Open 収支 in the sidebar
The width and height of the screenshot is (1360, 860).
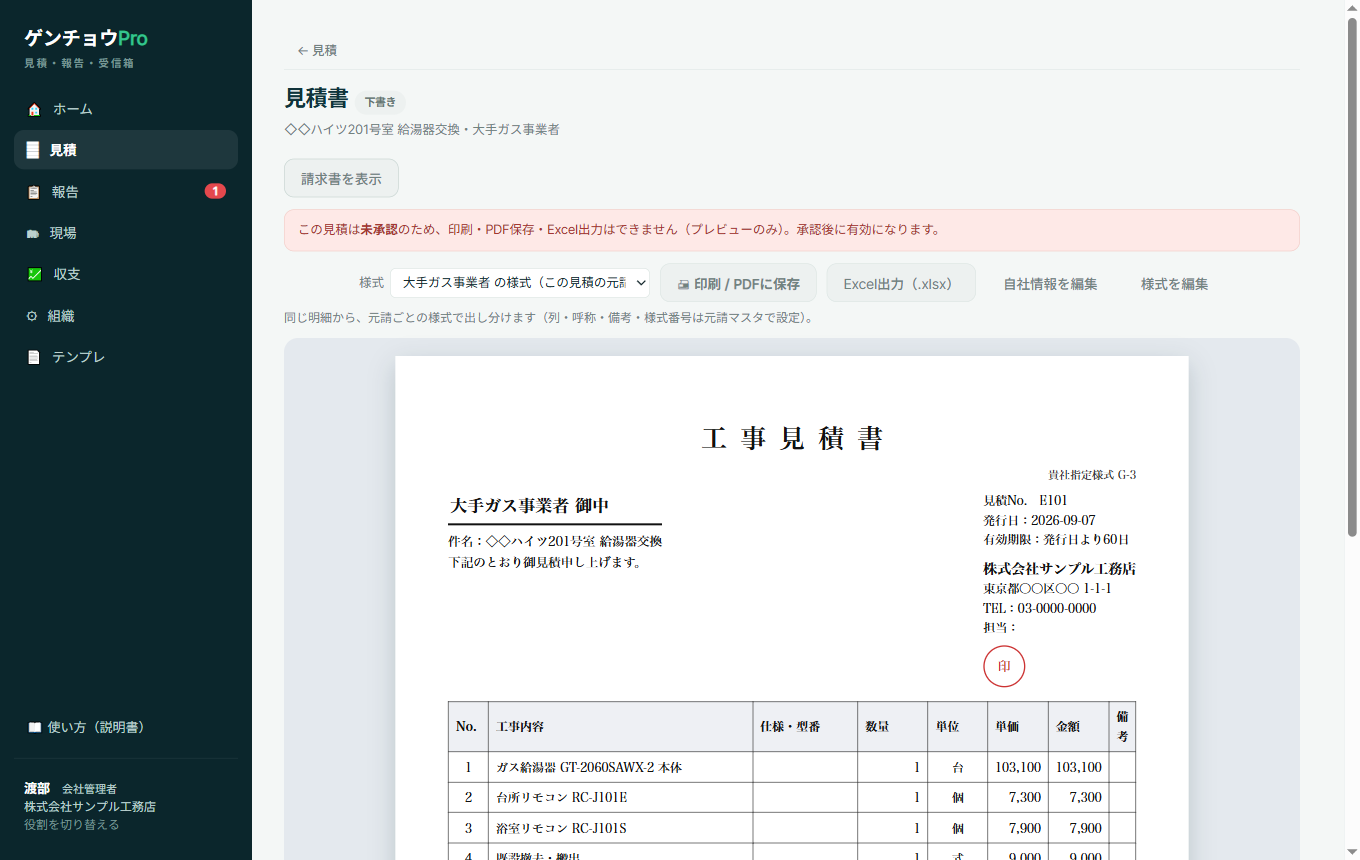(x=126, y=274)
